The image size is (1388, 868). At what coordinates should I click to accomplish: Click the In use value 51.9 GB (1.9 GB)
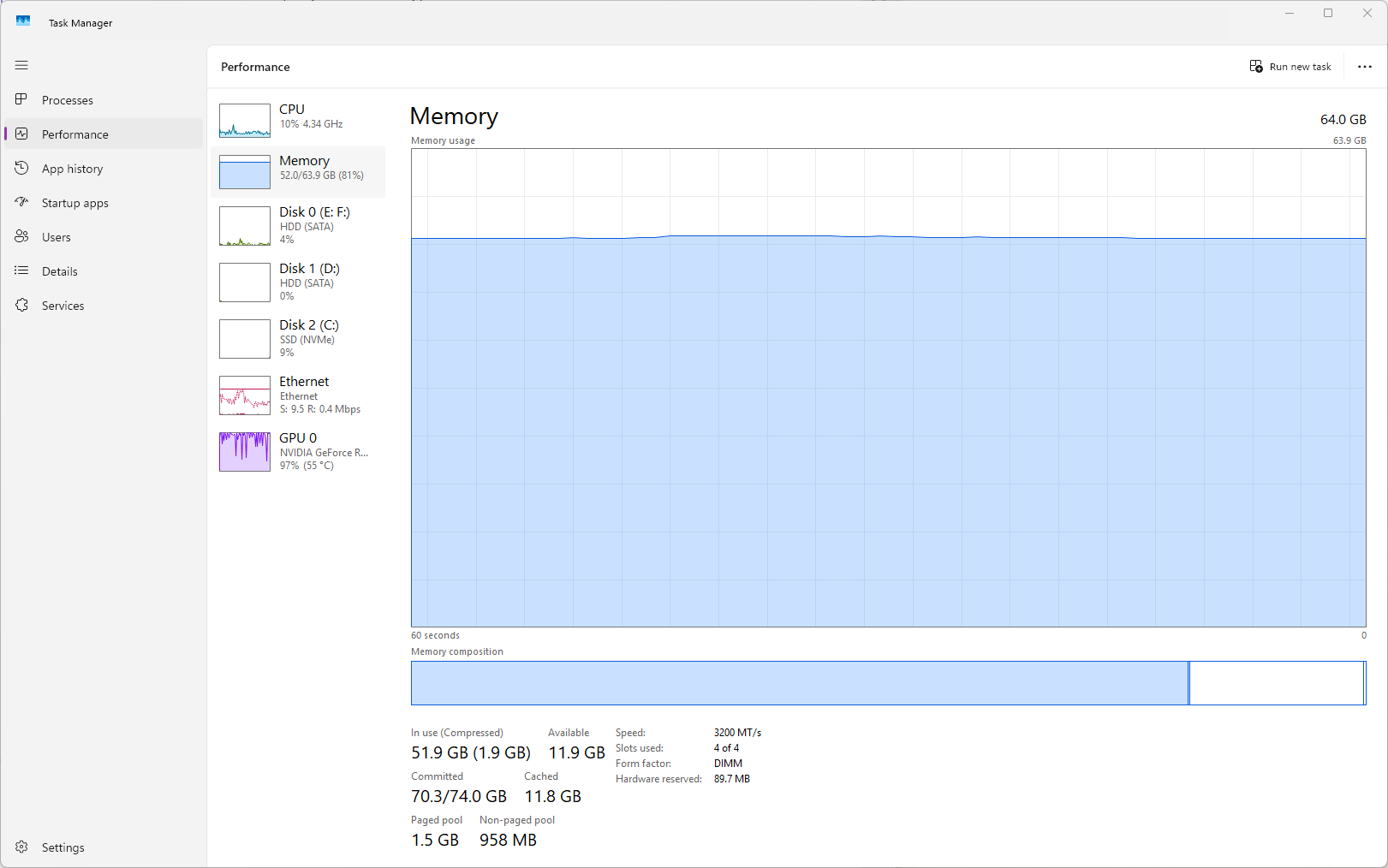[x=471, y=753]
